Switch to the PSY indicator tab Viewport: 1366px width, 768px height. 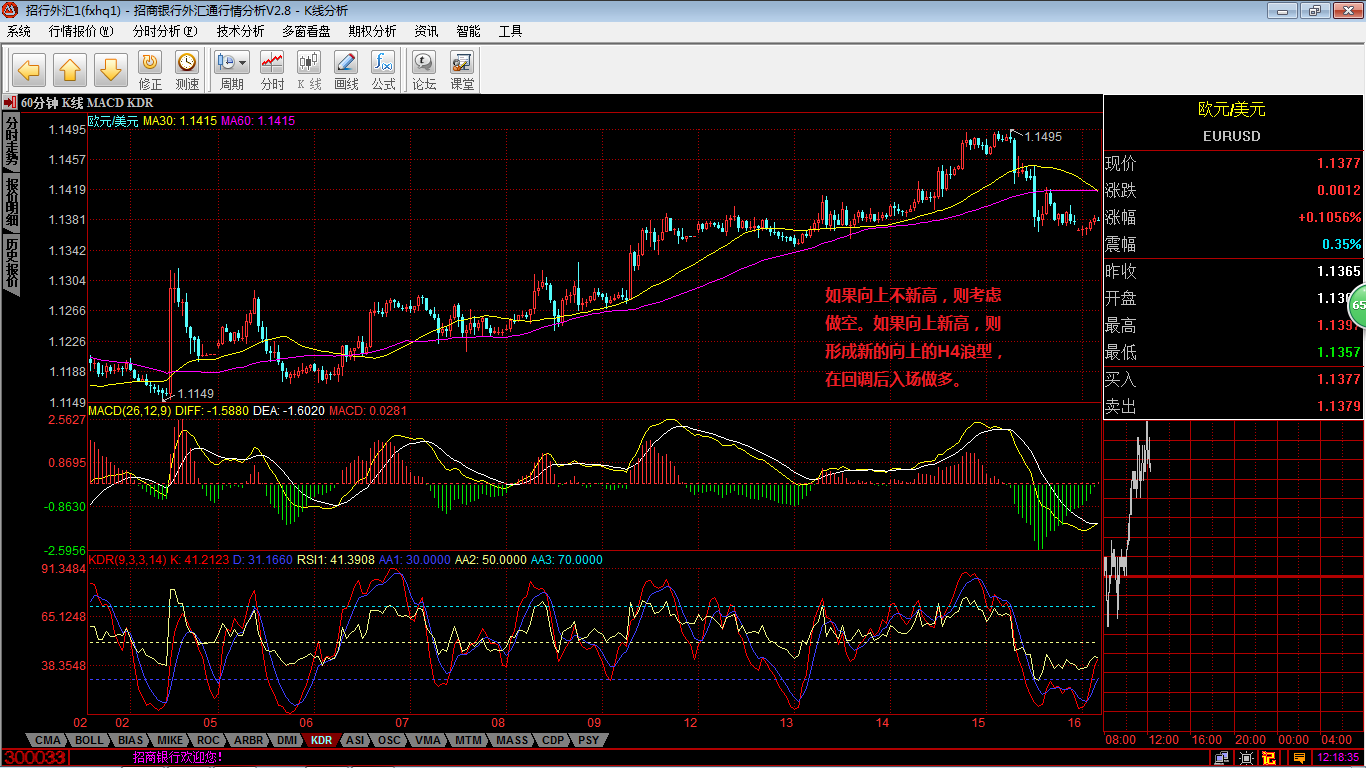click(589, 741)
